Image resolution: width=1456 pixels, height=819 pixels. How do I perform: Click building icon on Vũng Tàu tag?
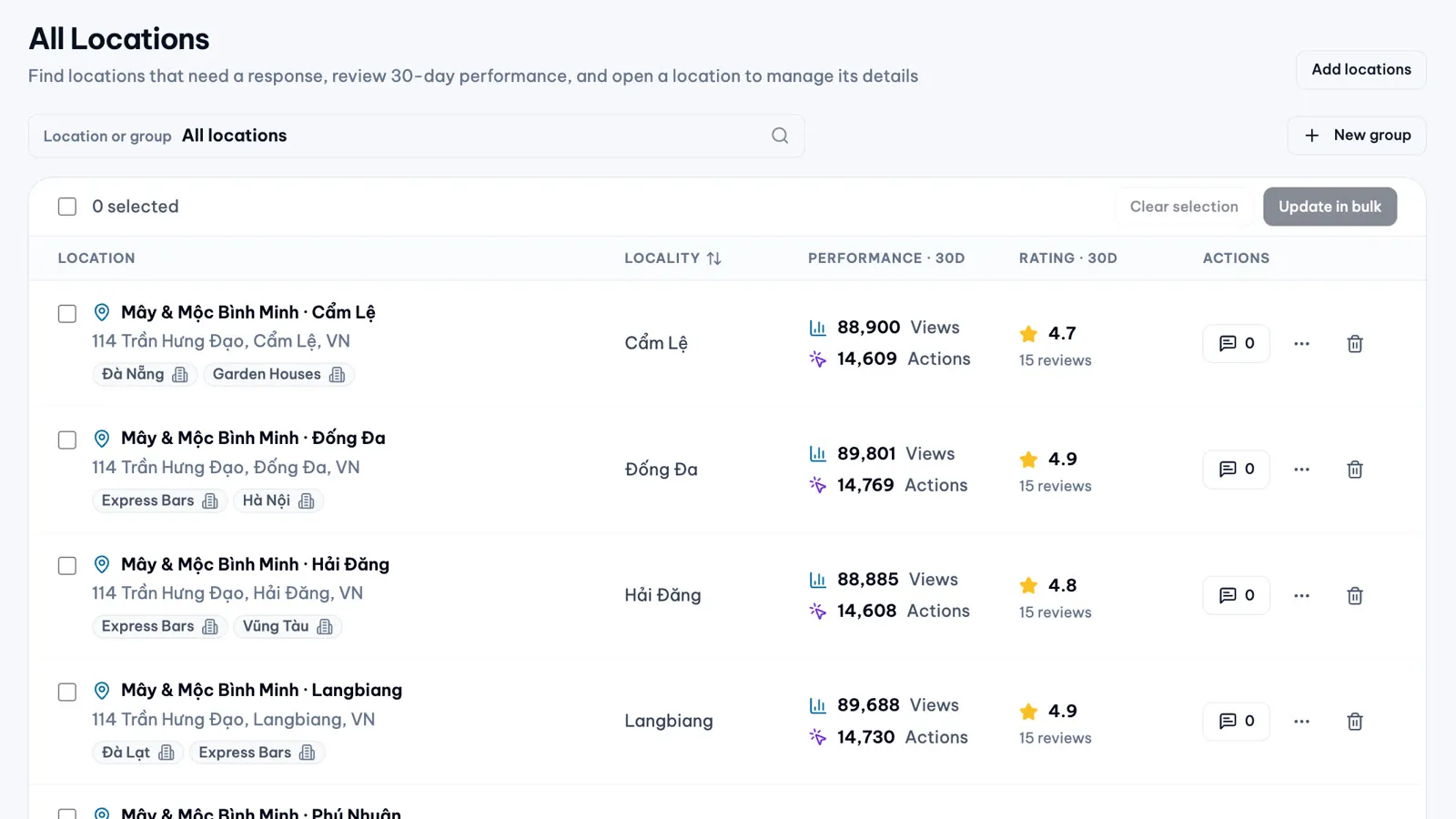pyautogui.click(x=325, y=627)
